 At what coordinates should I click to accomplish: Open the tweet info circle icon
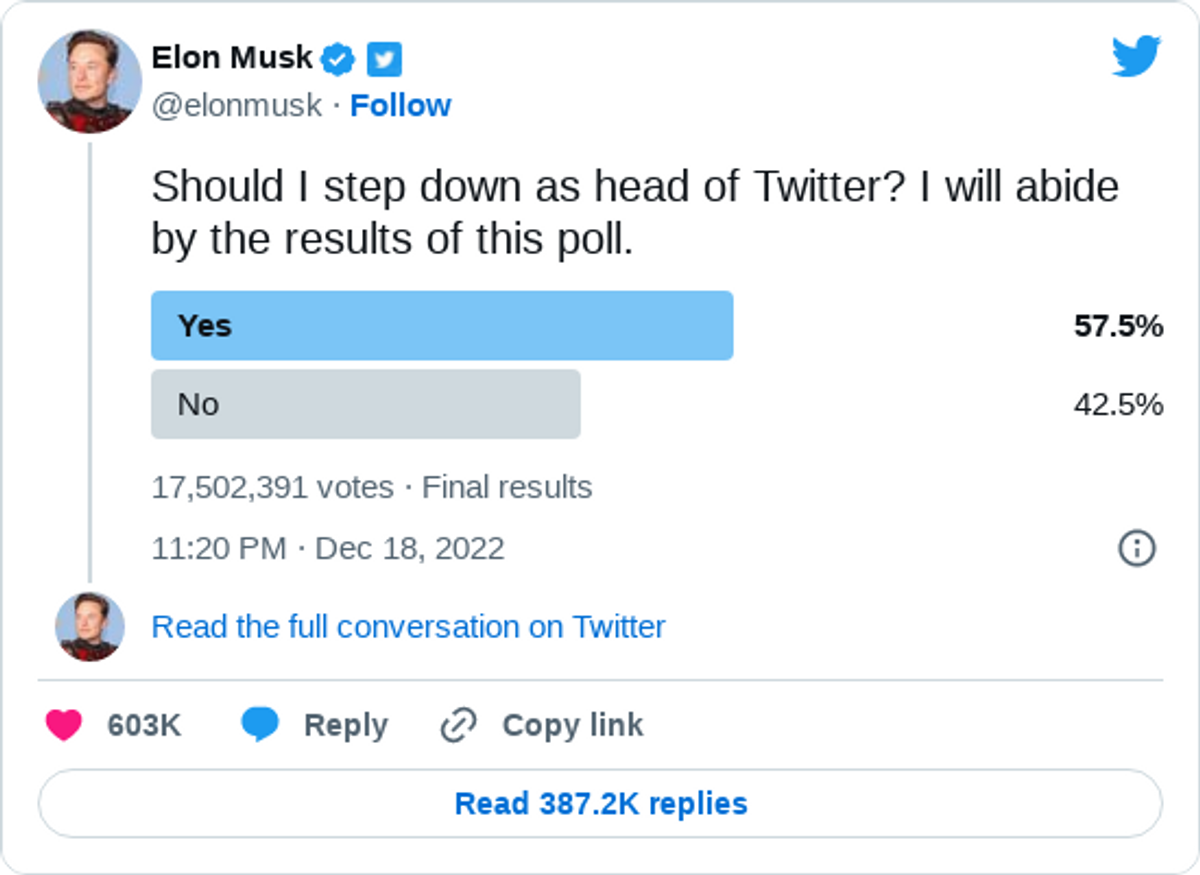[x=1136, y=548]
